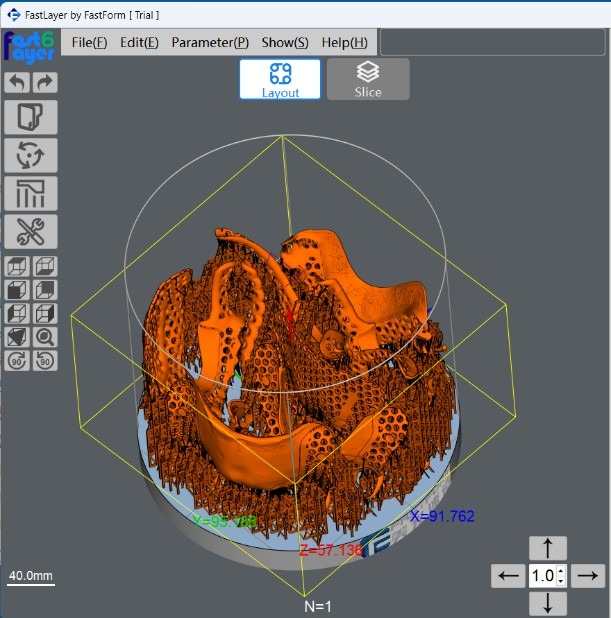611x618 pixels.
Task: Expand the Show menu
Action: coord(285,42)
